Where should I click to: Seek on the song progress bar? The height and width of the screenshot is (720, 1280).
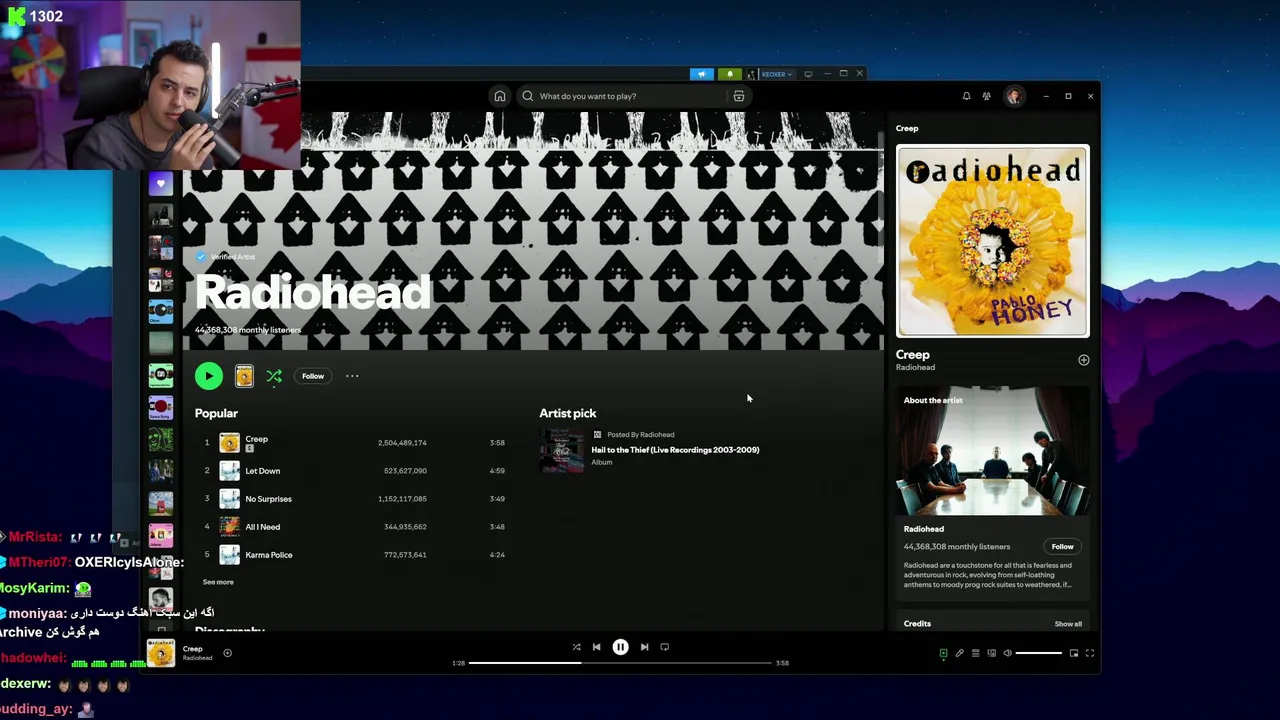[620, 663]
